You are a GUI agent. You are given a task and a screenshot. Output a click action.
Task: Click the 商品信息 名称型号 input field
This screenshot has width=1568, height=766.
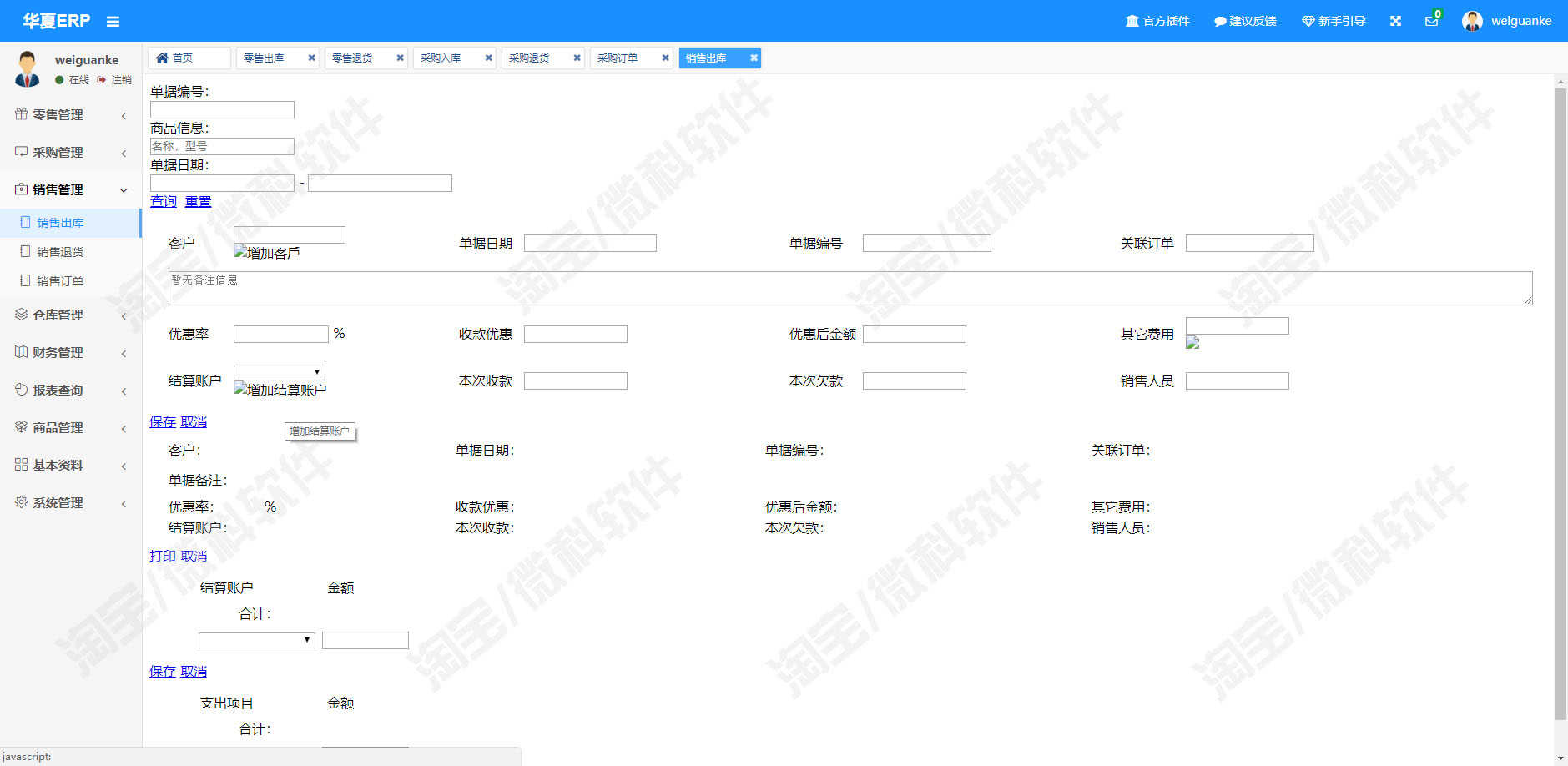pyautogui.click(x=222, y=146)
